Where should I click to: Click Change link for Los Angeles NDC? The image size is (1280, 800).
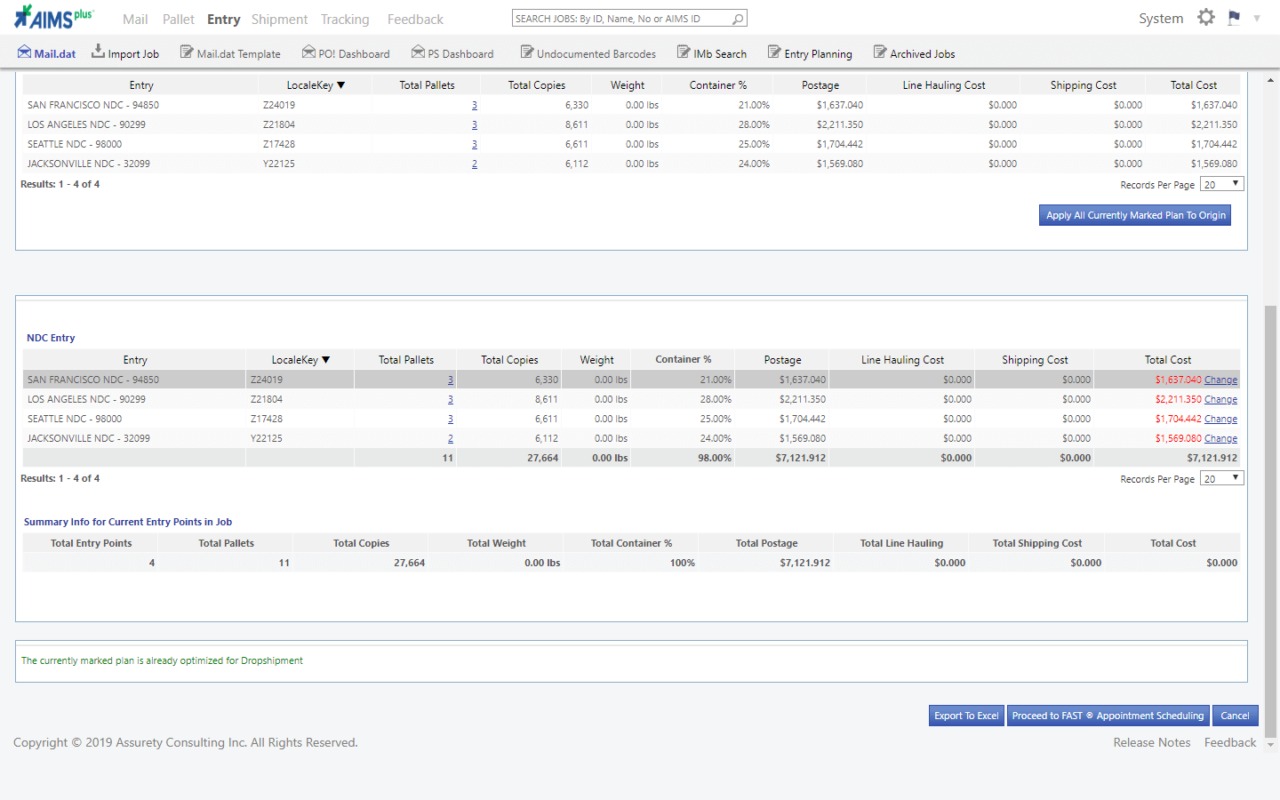pos(1221,399)
